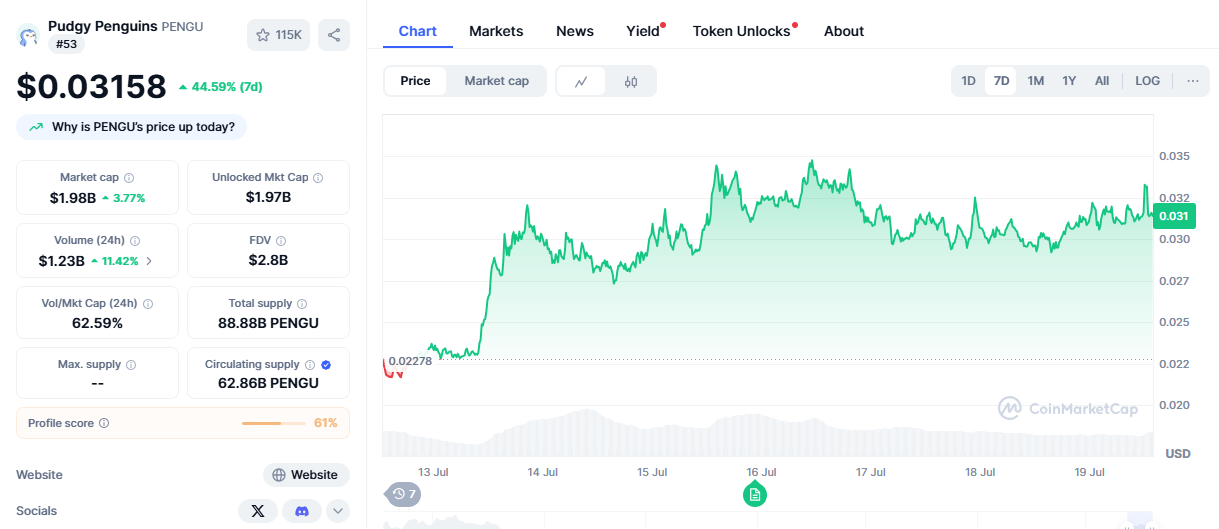Screen dimensions: 1219x529
Task: Set chart range to 7D
Action: pyautogui.click(x=1001, y=81)
